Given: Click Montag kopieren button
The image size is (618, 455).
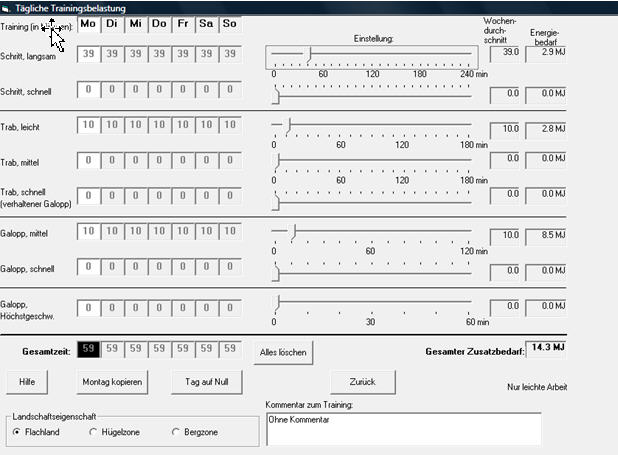Looking at the screenshot, I should pyautogui.click(x=111, y=382).
